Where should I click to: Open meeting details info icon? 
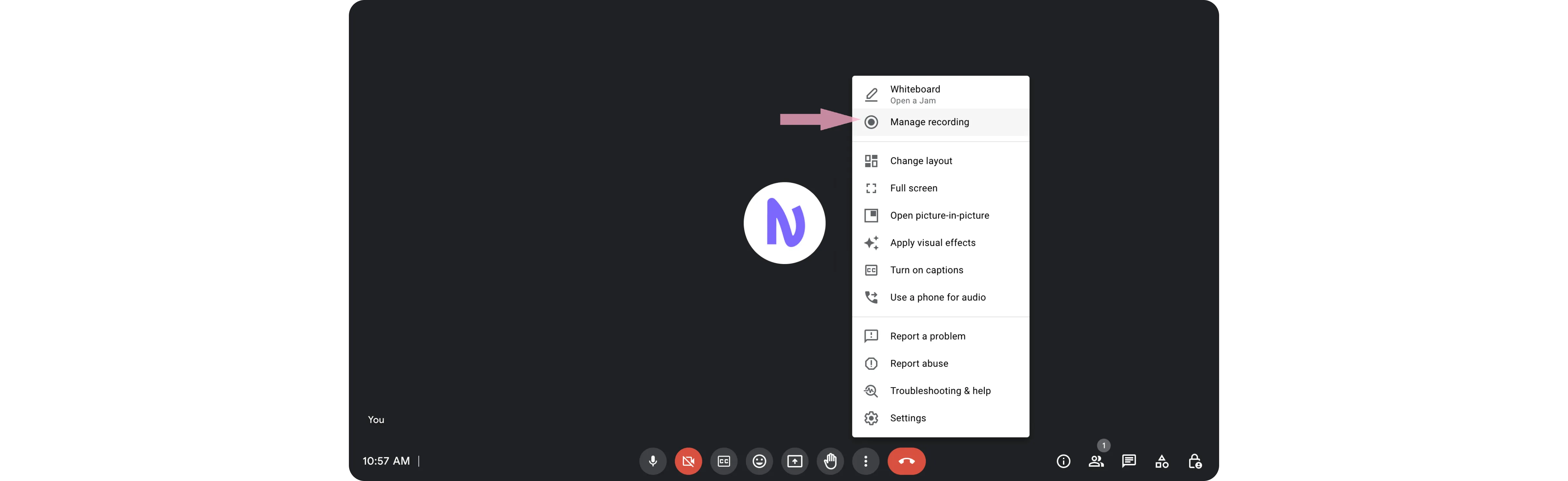1063,461
